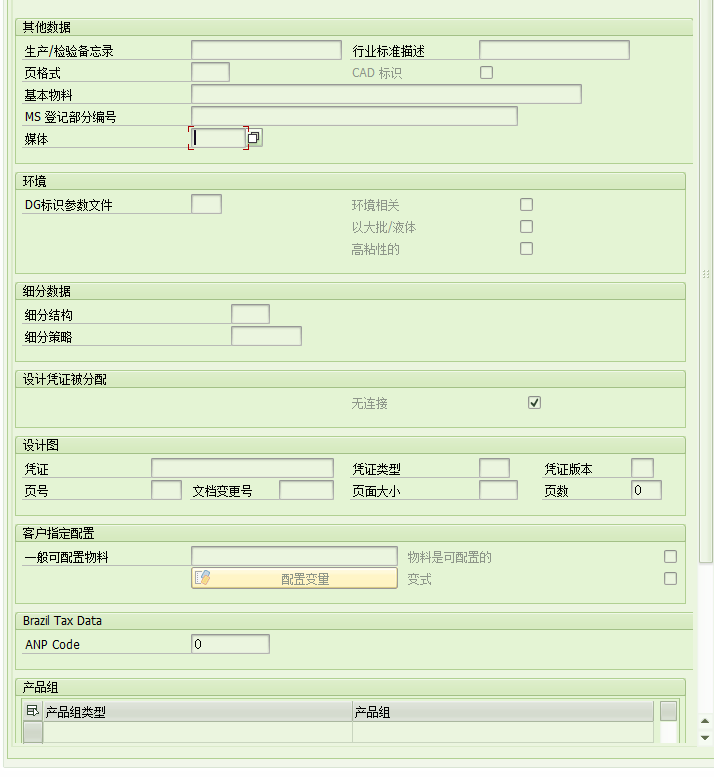Click the scroll down arrow at bottom right
This screenshot has height=777, width=714.
tap(705, 737)
